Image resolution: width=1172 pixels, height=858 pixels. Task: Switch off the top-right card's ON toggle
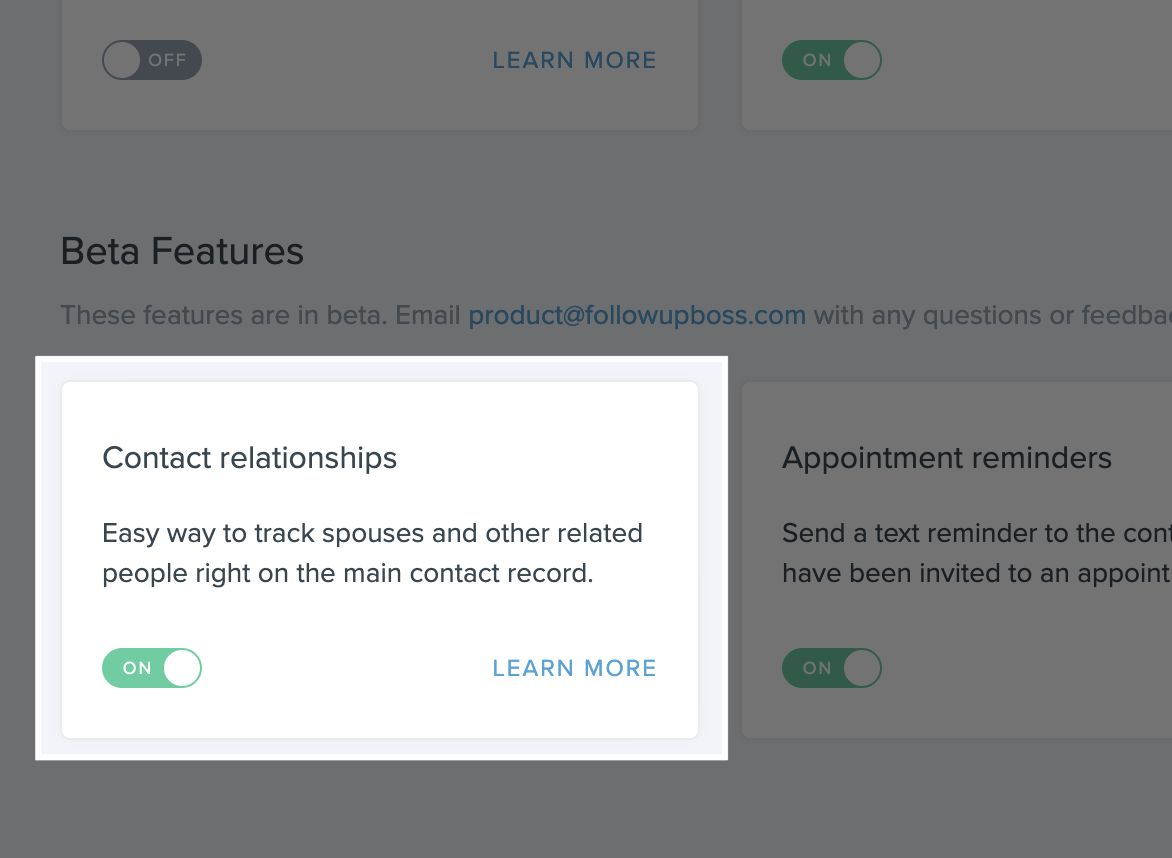click(831, 60)
